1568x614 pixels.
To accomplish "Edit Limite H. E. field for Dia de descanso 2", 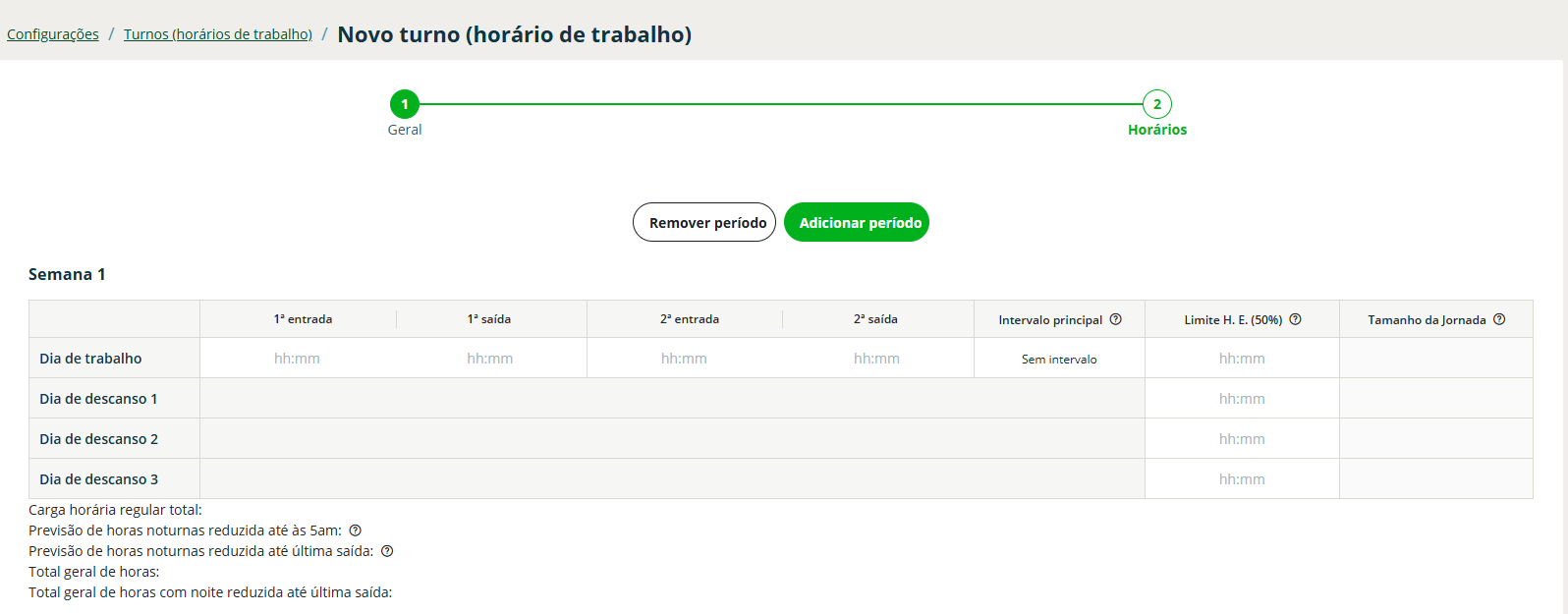I will click(x=1242, y=439).
